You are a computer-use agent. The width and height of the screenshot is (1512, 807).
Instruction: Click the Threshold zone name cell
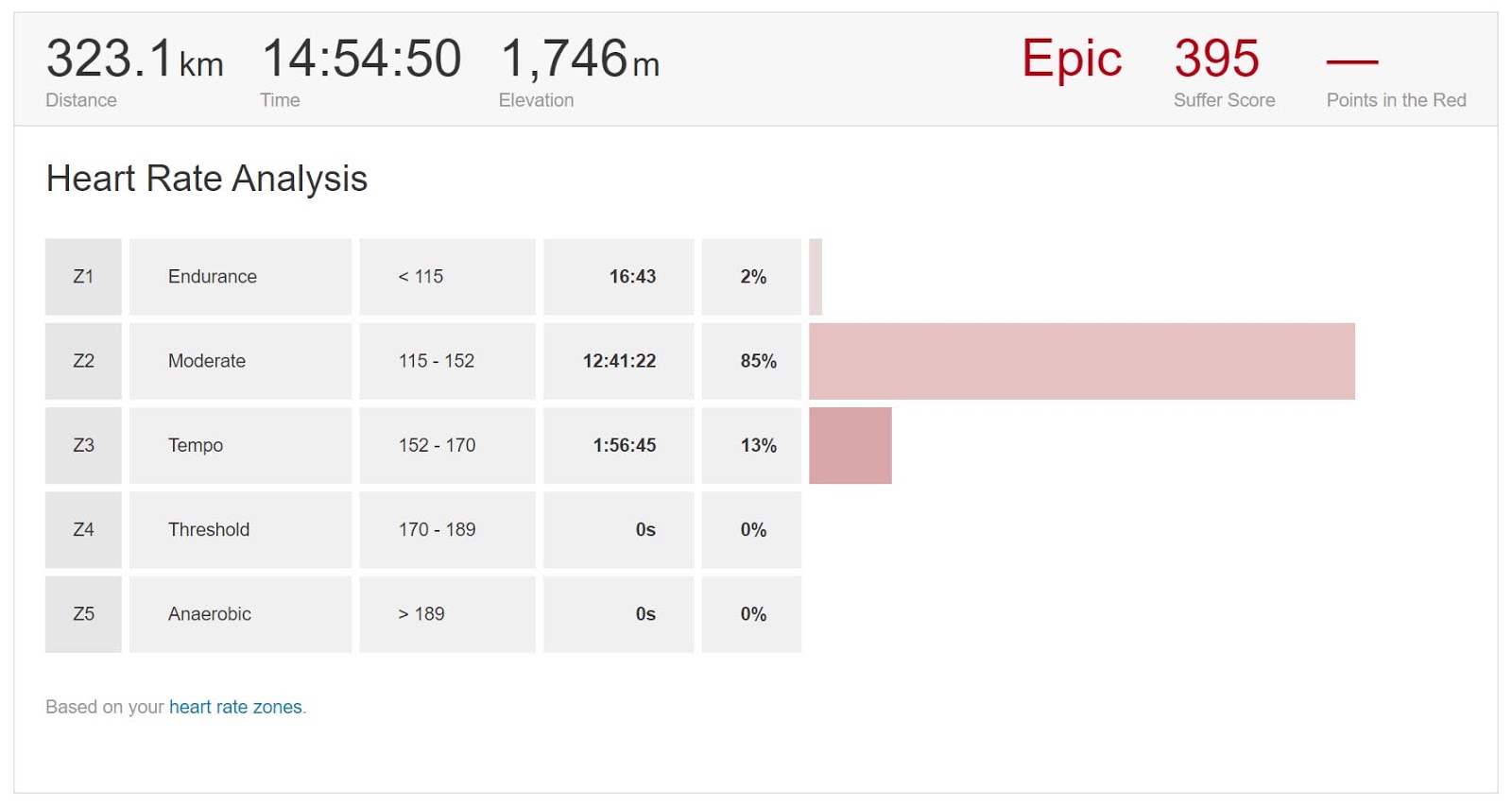click(x=240, y=529)
